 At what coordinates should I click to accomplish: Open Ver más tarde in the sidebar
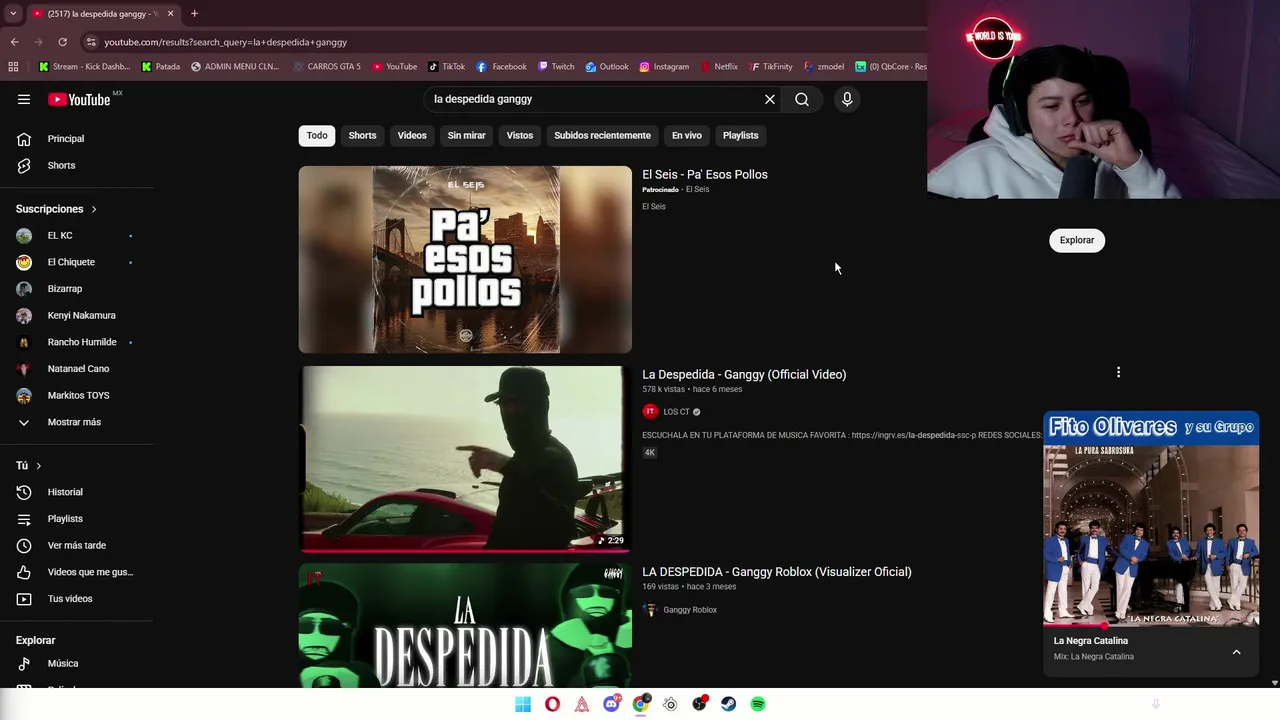[x=76, y=545]
